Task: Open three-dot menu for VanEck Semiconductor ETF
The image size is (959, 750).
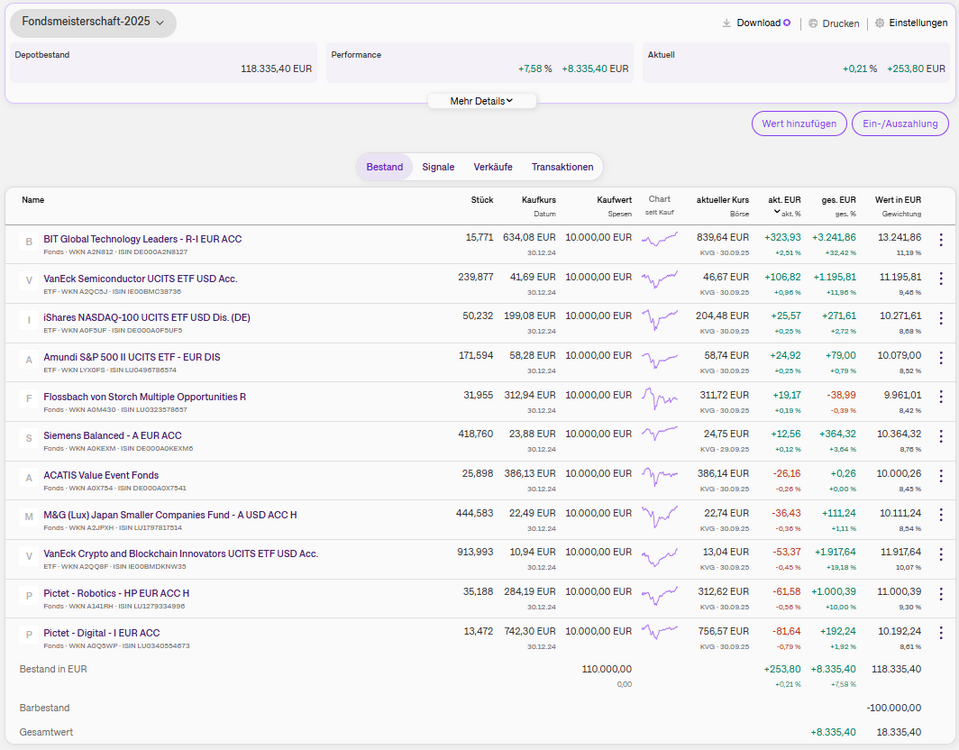Action: point(940,279)
